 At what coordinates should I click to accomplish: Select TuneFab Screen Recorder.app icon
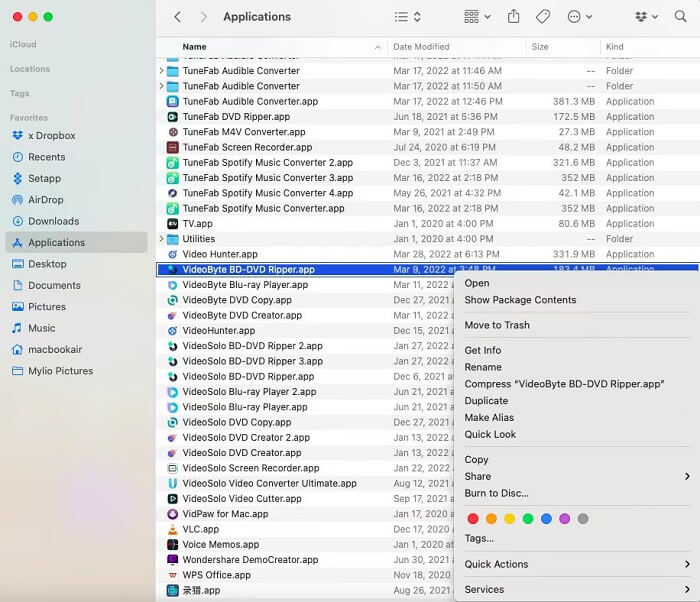[172, 147]
